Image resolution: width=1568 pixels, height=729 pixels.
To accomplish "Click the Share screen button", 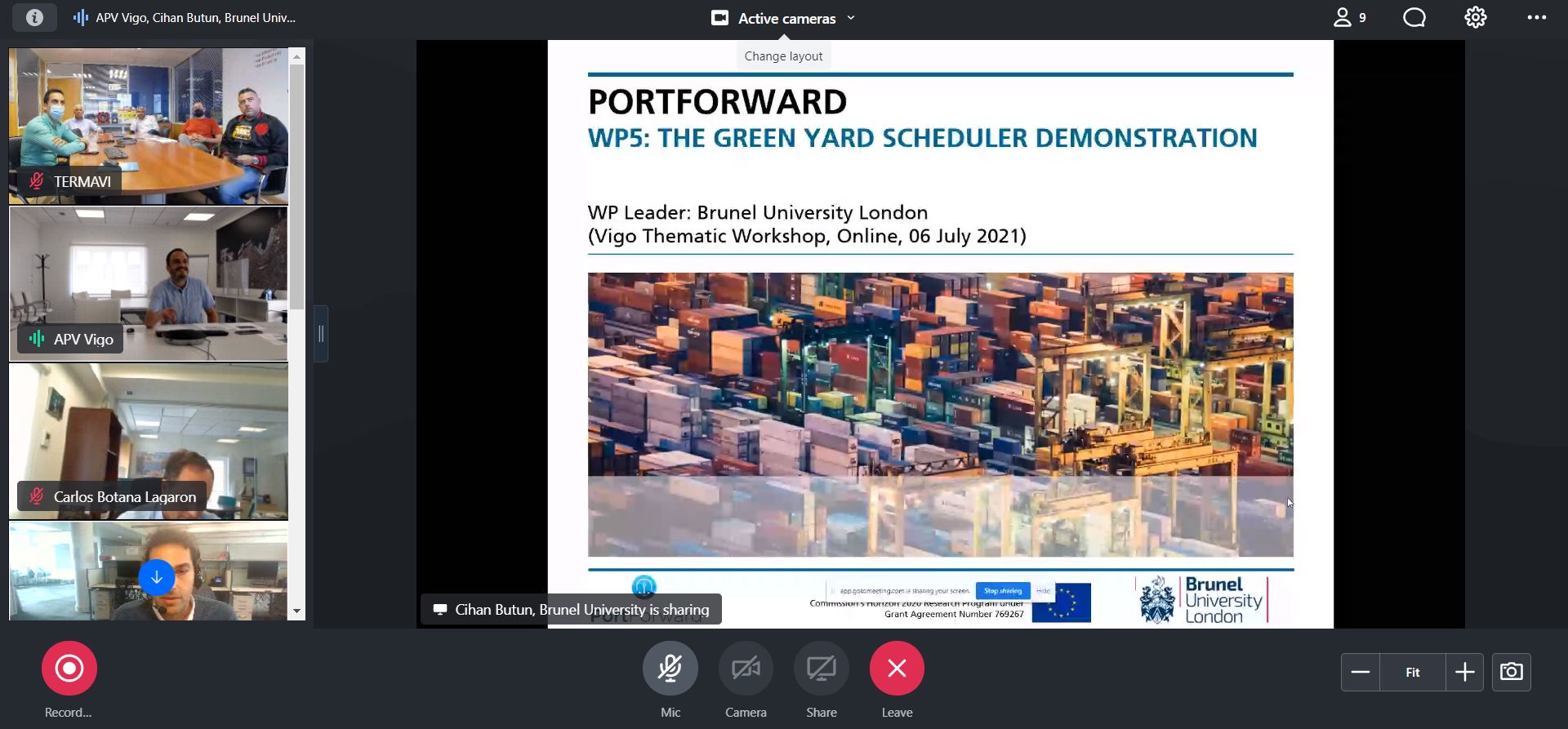I will [822, 669].
